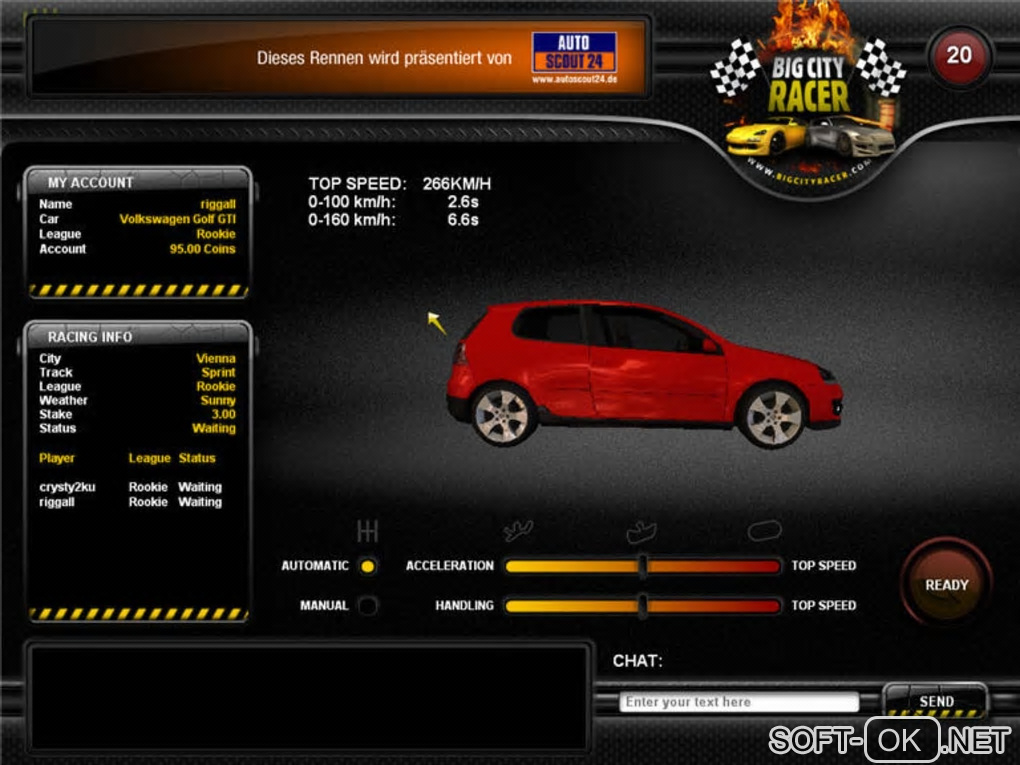Adjust the Acceleration to Top Speed slider handle
Screen dimensions: 1020x765
pyautogui.click(x=643, y=566)
